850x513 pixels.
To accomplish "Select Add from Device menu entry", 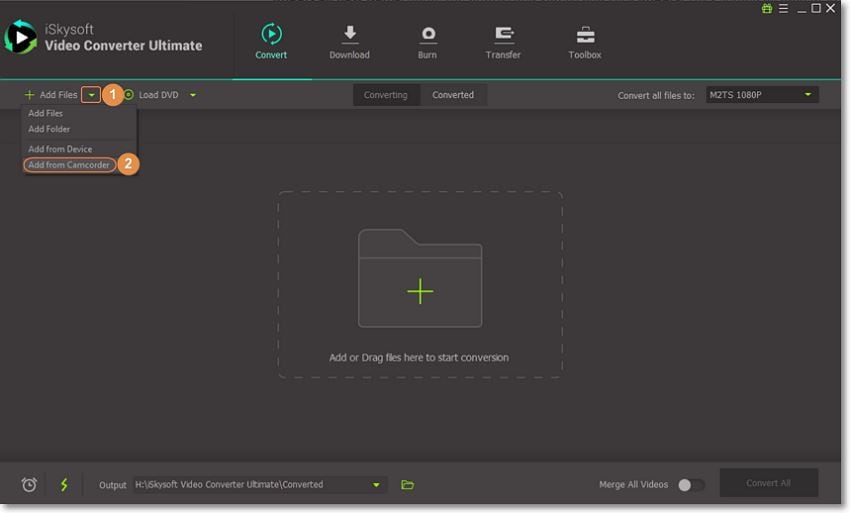I will pos(60,149).
